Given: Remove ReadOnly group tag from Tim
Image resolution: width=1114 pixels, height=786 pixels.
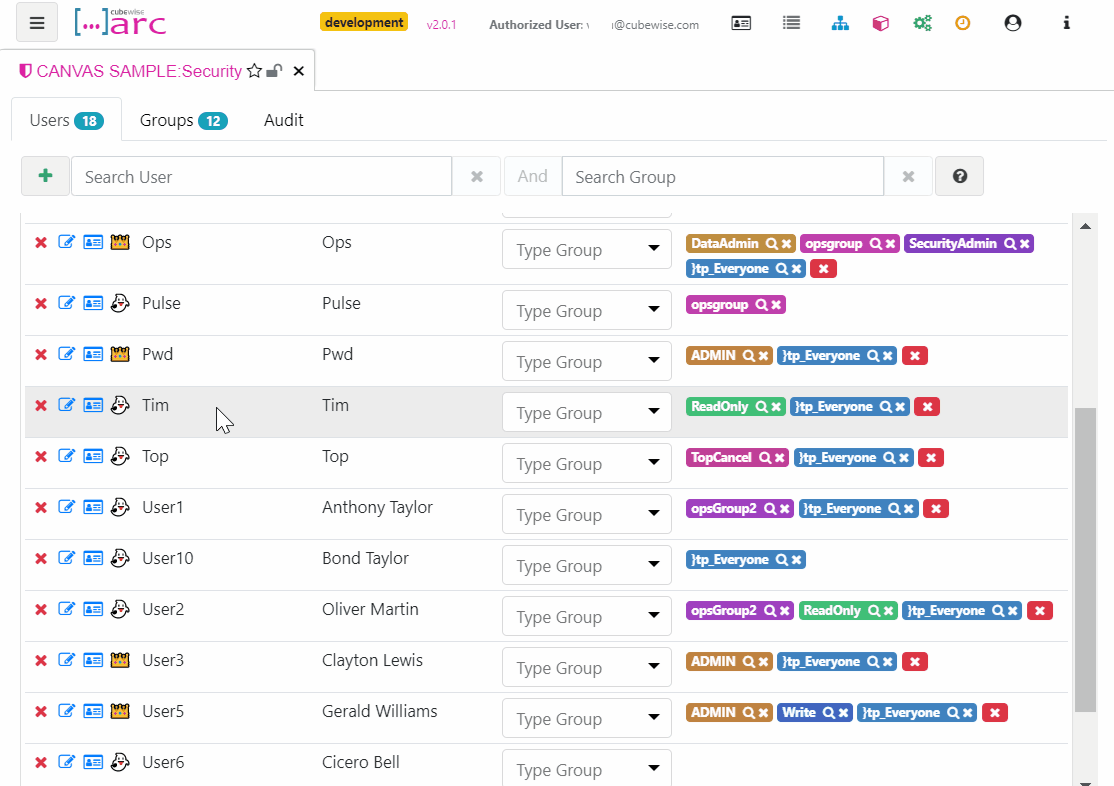Looking at the screenshot, I should click(776, 407).
